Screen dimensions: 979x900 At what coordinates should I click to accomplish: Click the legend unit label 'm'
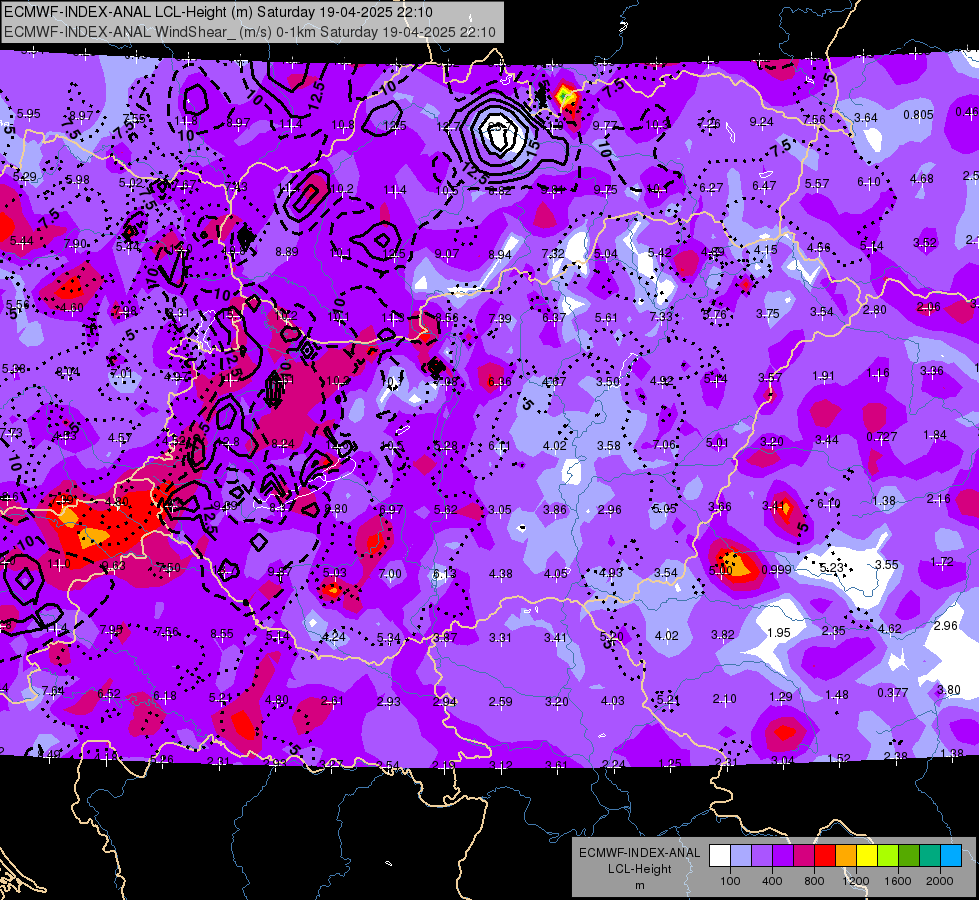[x=640, y=886]
